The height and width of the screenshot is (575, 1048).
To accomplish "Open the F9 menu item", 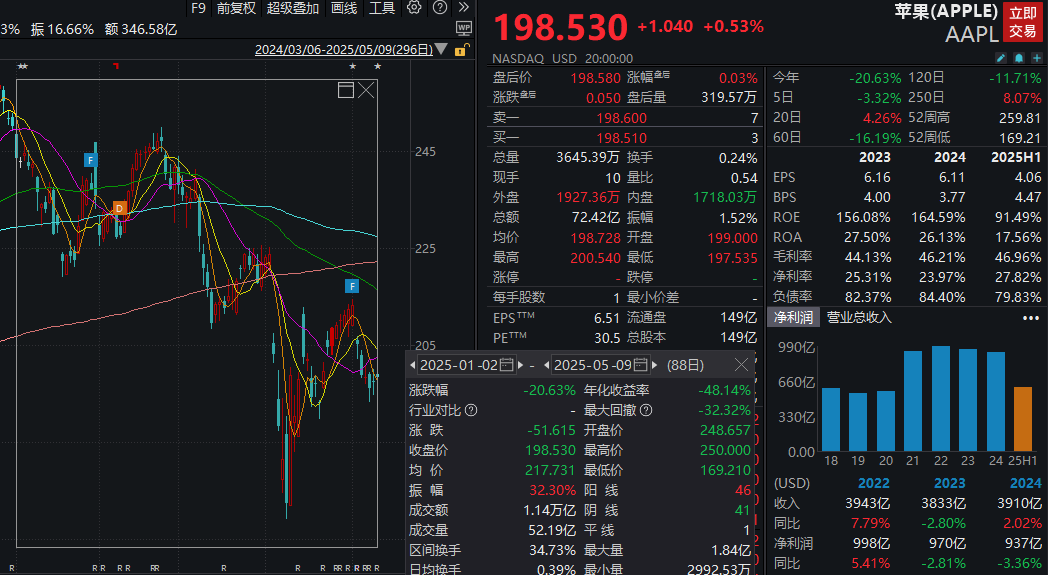I will 199,8.
